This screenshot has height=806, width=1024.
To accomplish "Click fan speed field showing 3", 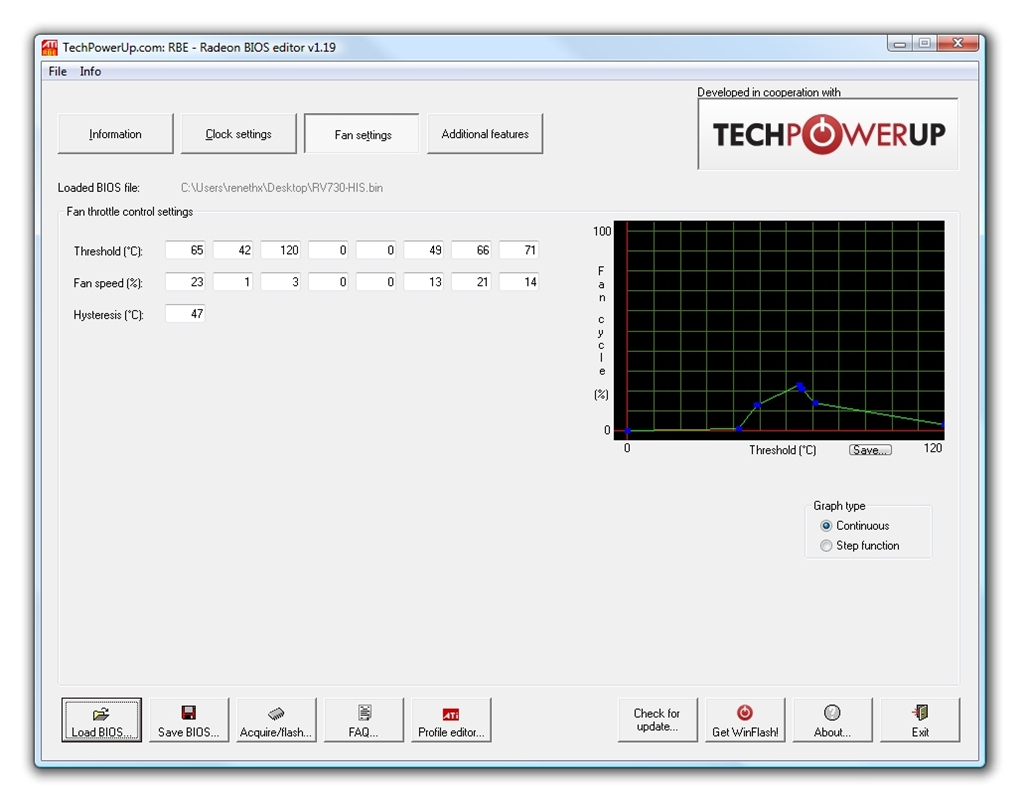I will pyautogui.click(x=281, y=282).
